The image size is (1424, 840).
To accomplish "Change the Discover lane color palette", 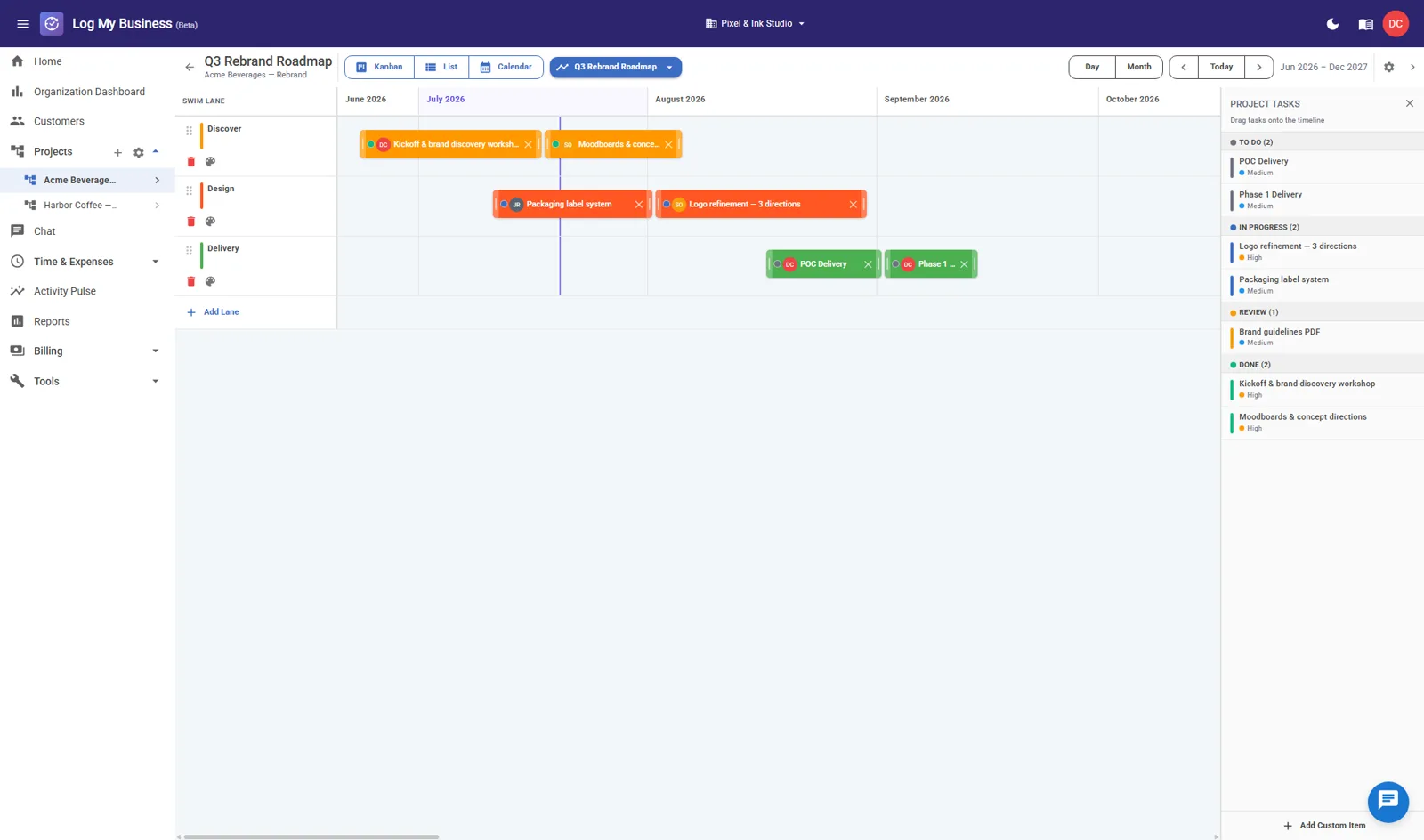I will (211, 162).
